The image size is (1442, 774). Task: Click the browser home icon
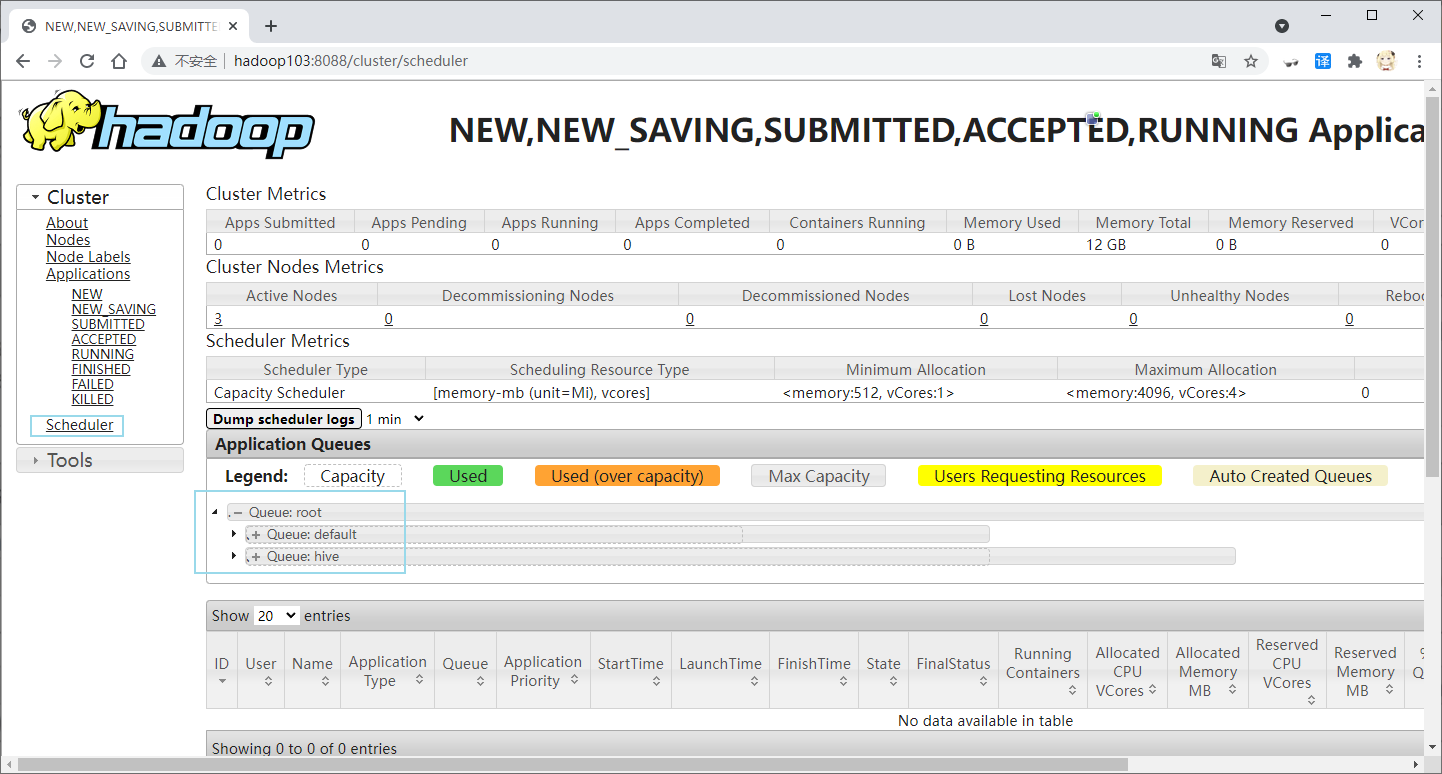(x=119, y=61)
